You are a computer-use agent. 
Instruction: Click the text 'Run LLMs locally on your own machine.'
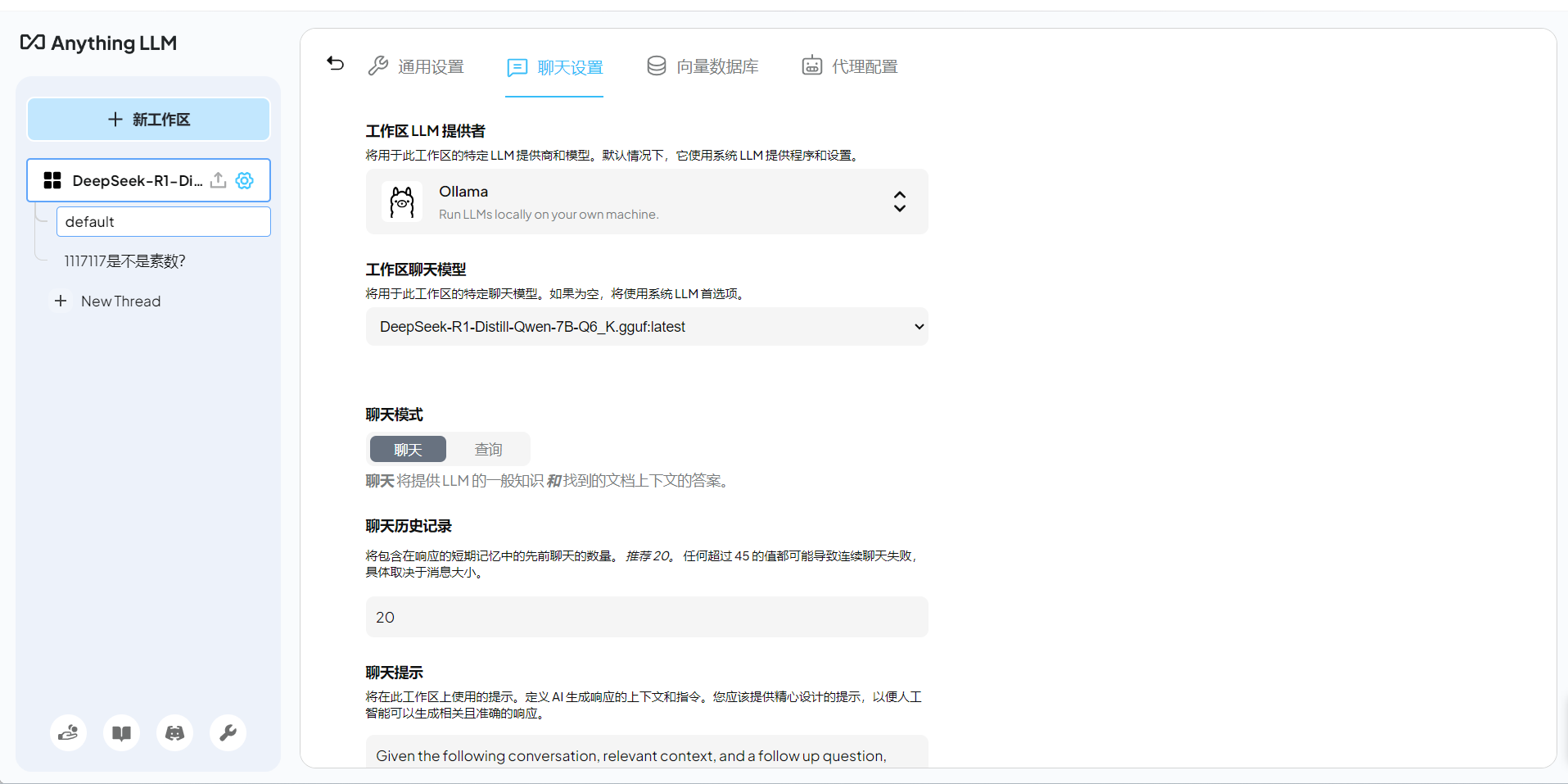(549, 215)
